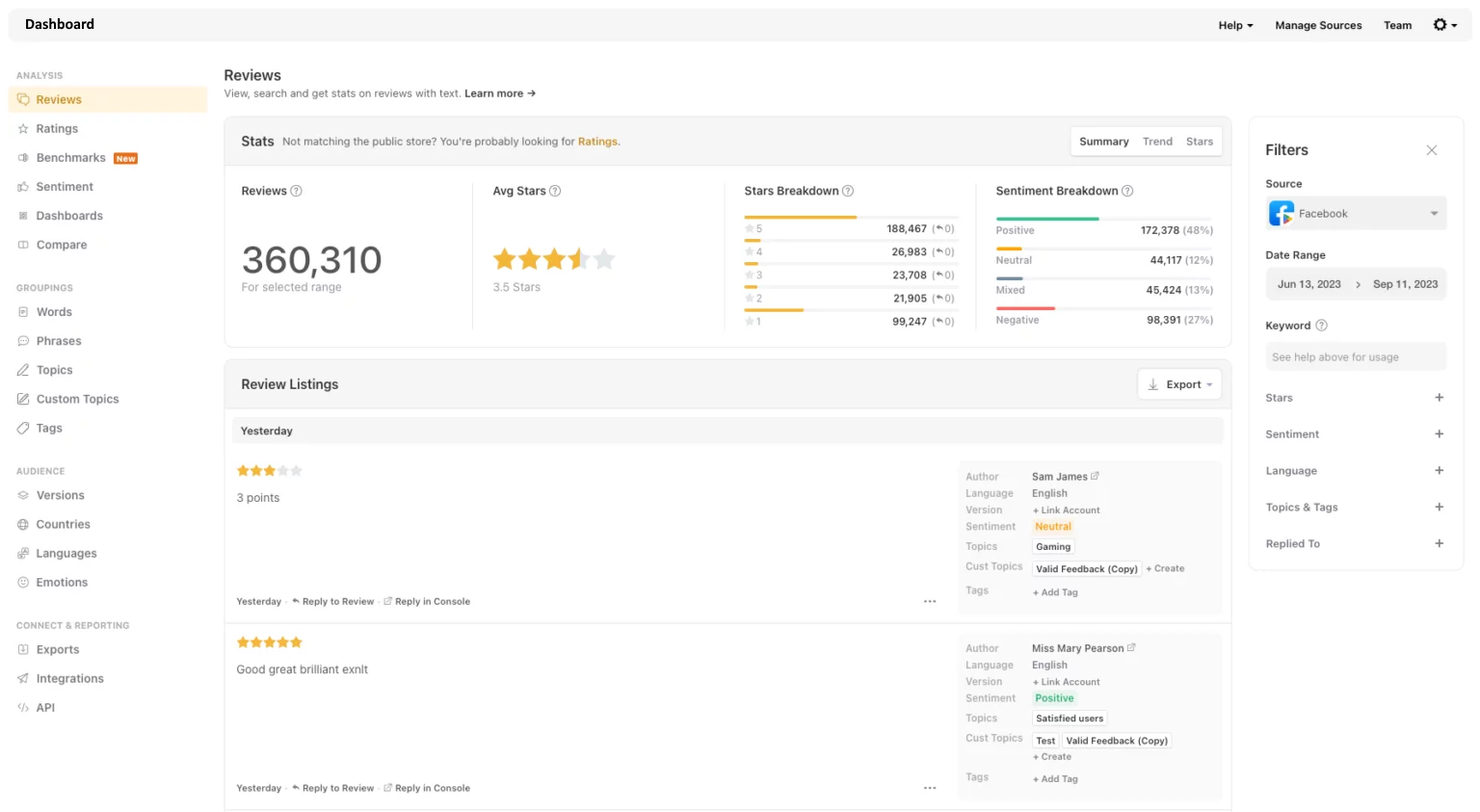Click Reply to Review on first review
The image size is (1480, 812).
pyautogui.click(x=337, y=601)
